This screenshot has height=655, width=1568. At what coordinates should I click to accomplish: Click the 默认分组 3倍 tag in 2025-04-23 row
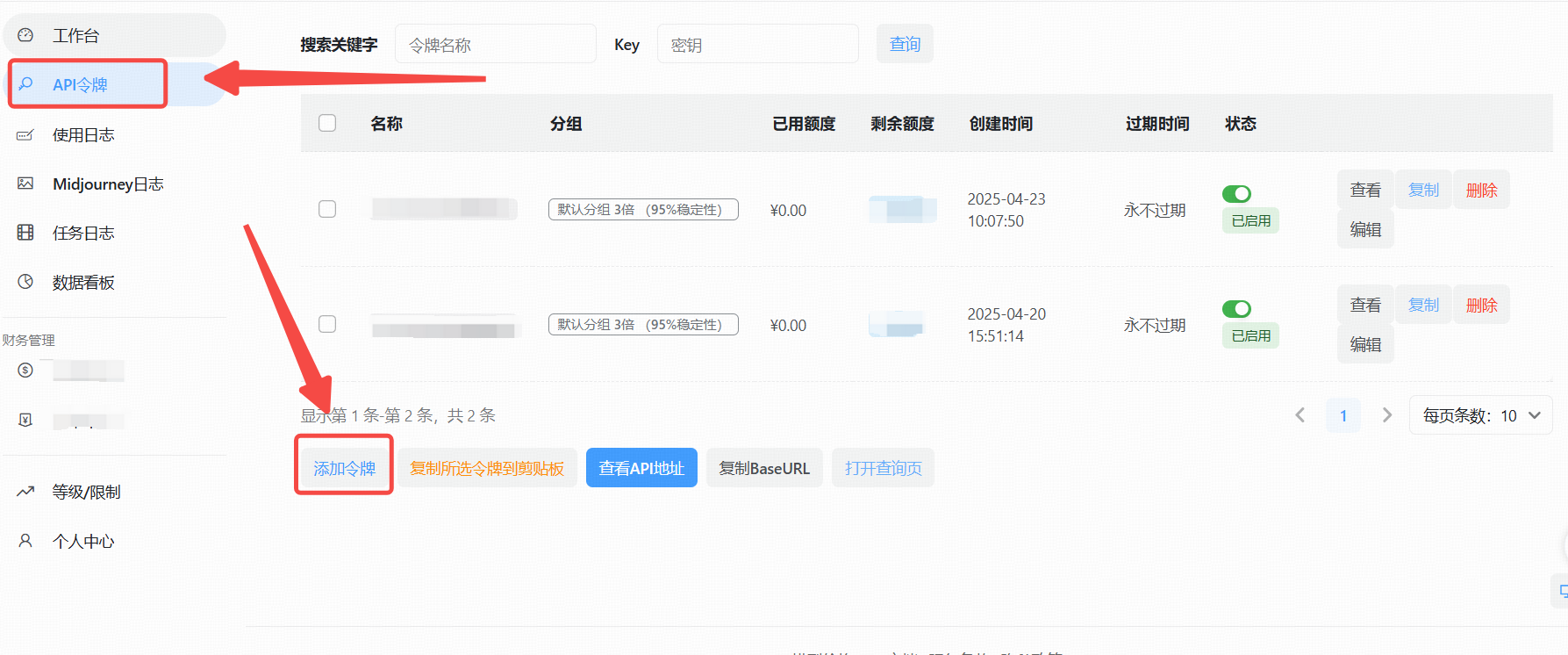click(x=643, y=209)
